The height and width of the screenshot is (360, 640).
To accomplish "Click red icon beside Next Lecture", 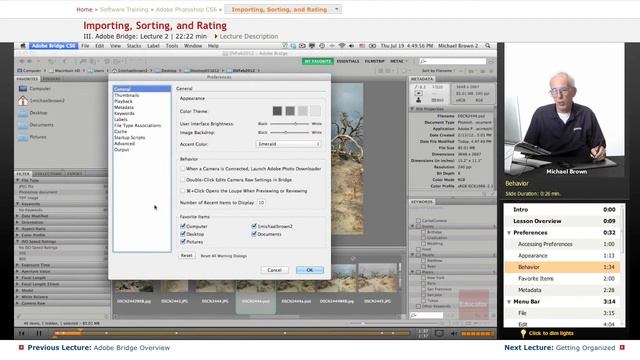I will [x=622, y=347].
